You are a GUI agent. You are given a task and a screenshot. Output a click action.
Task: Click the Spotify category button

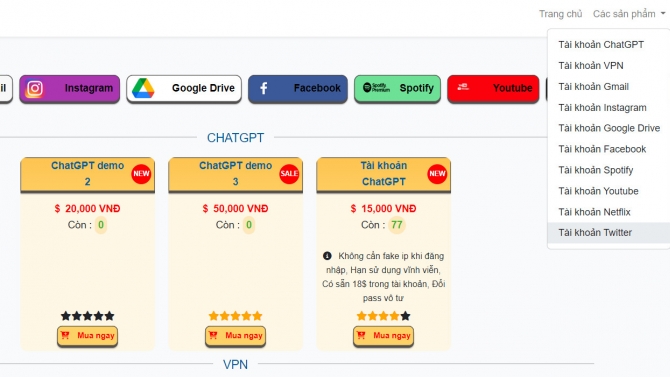pos(397,88)
